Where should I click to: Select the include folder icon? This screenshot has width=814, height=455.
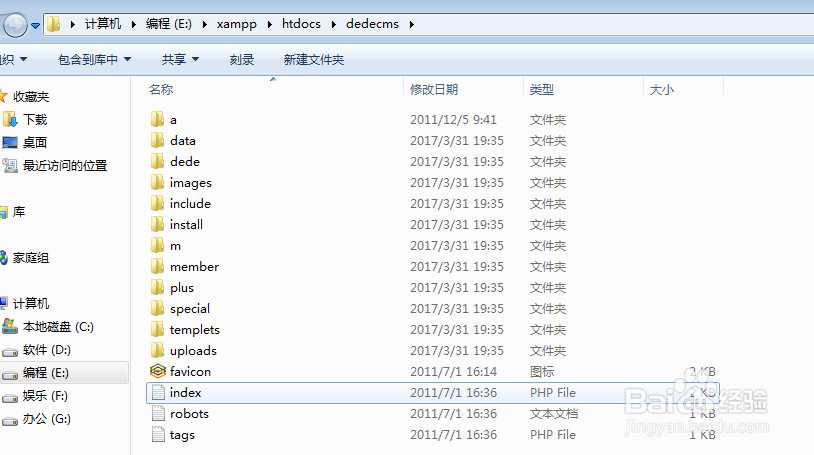tap(157, 204)
